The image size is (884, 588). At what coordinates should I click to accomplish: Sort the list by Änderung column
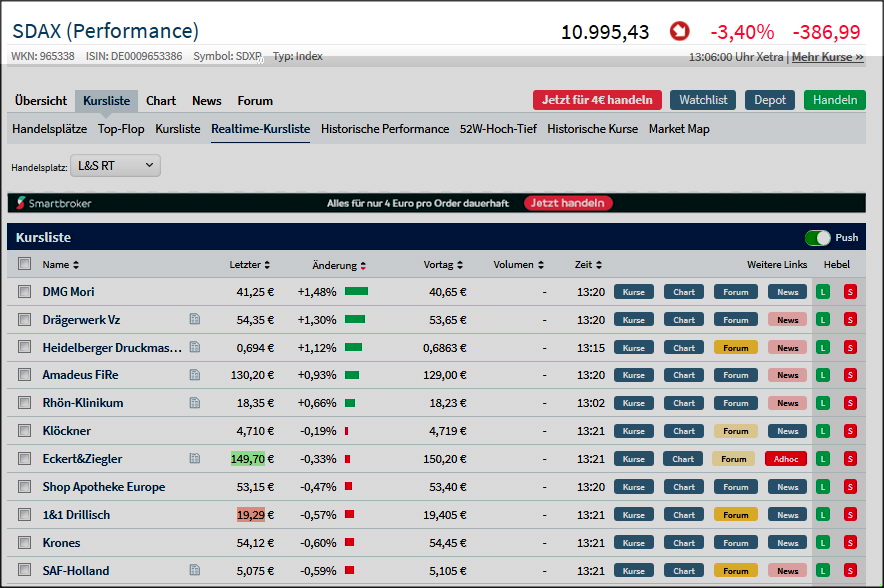click(339, 265)
